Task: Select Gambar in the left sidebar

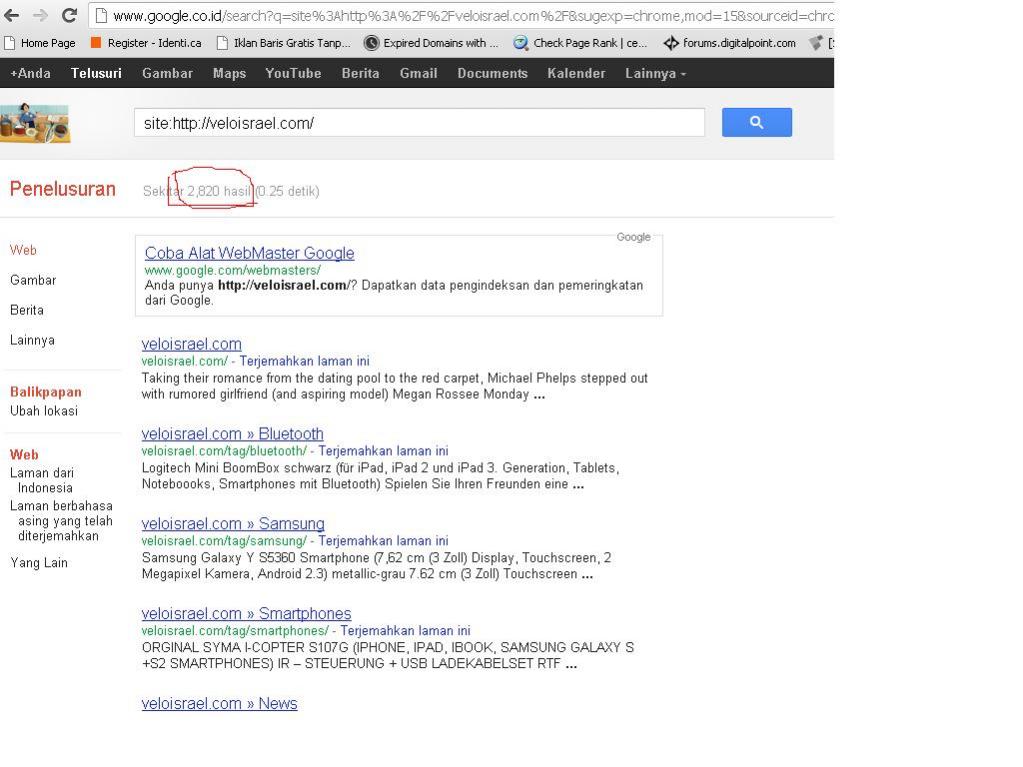Action: tap(33, 280)
